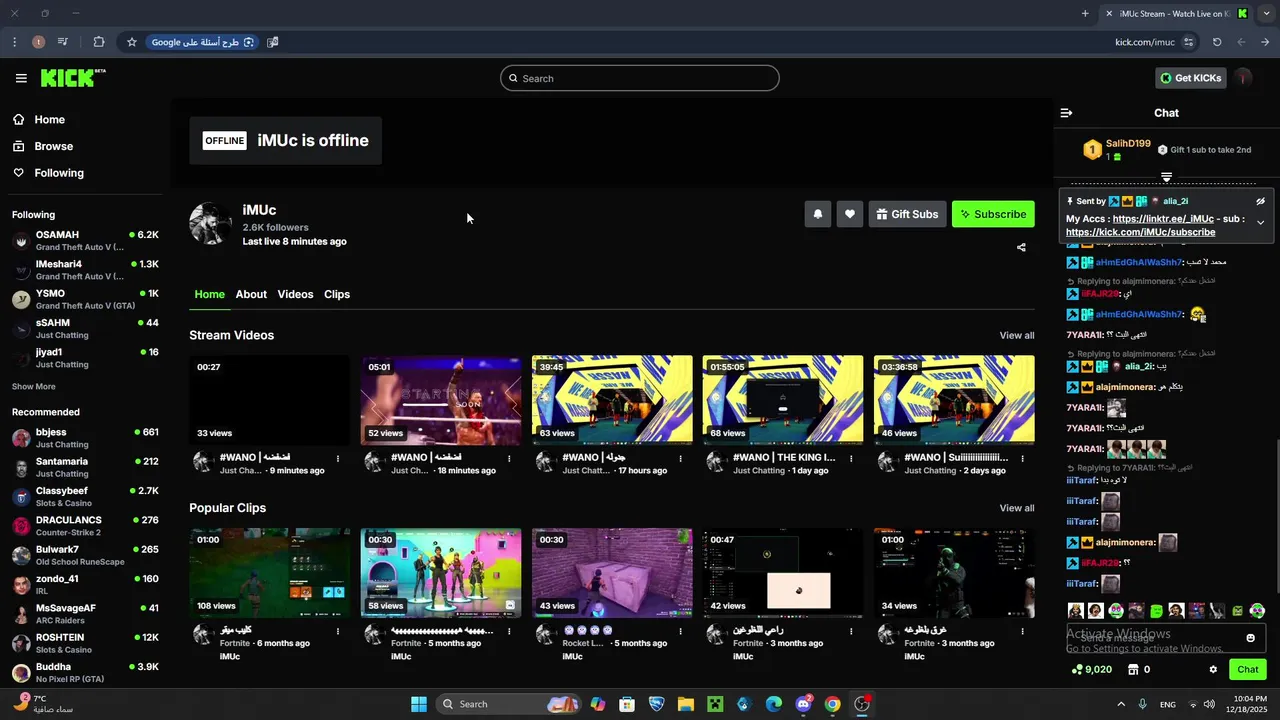Open the 01:55:05 stream video thumbnail

coord(783,400)
